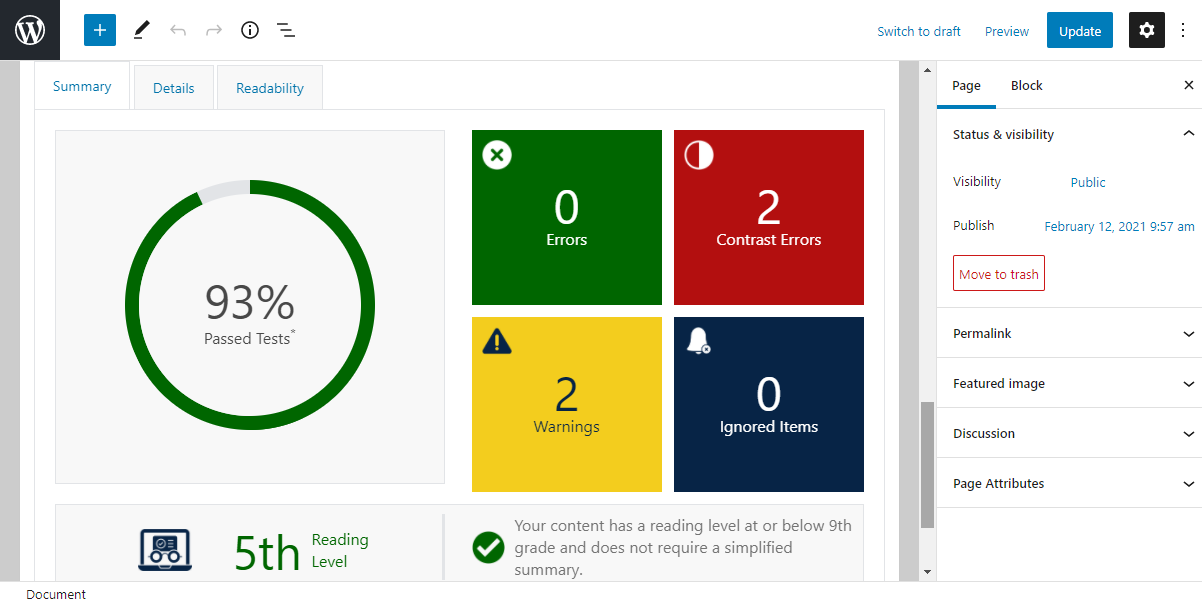Toggle the settings gear icon
The width and height of the screenshot is (1202, 606).
[1147, 30]
